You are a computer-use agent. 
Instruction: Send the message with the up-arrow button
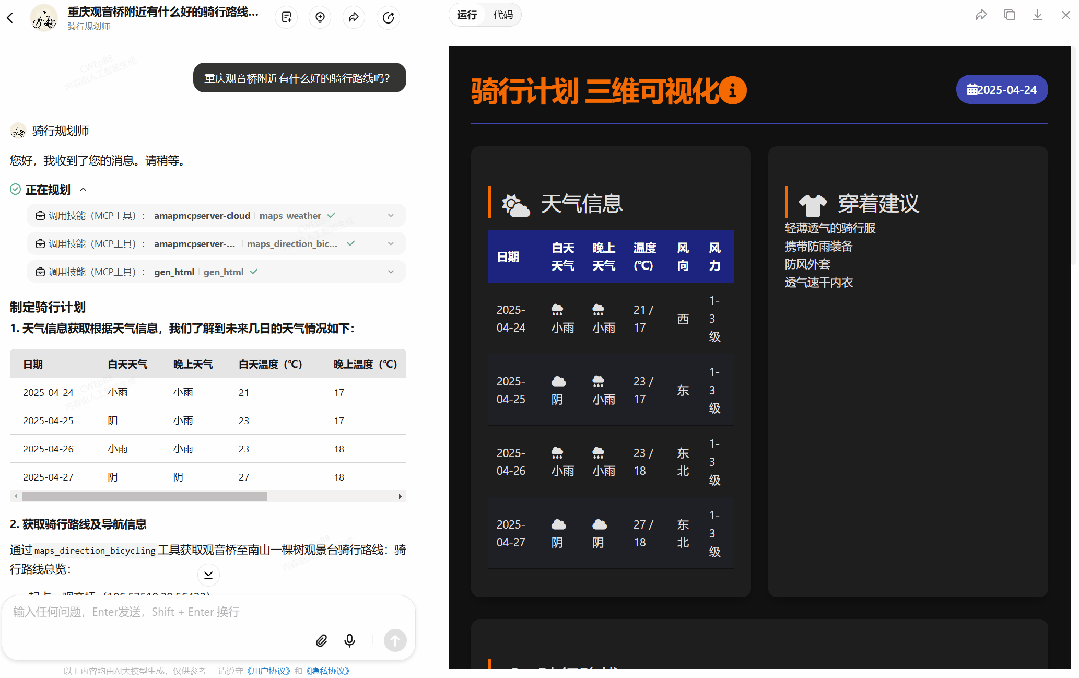[394, 640]
